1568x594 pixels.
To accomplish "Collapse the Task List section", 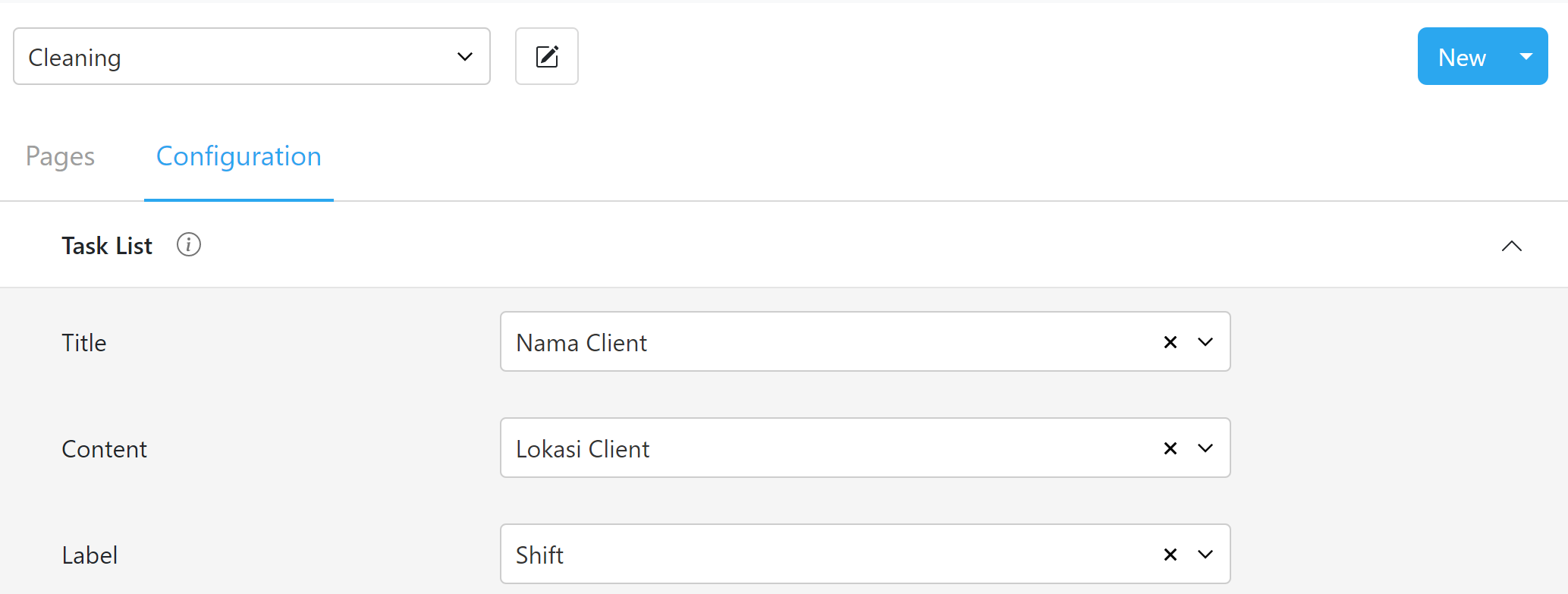I will [1512, 245].
